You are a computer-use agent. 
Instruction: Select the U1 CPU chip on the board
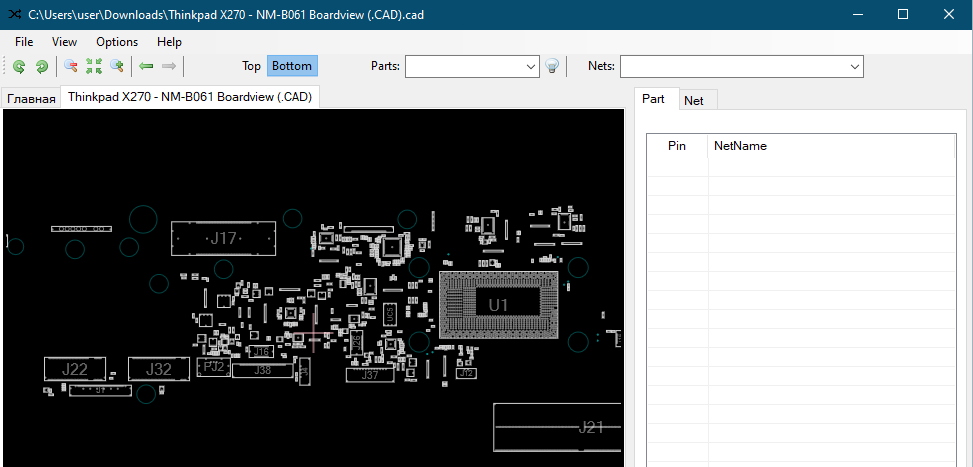(498, 305)
